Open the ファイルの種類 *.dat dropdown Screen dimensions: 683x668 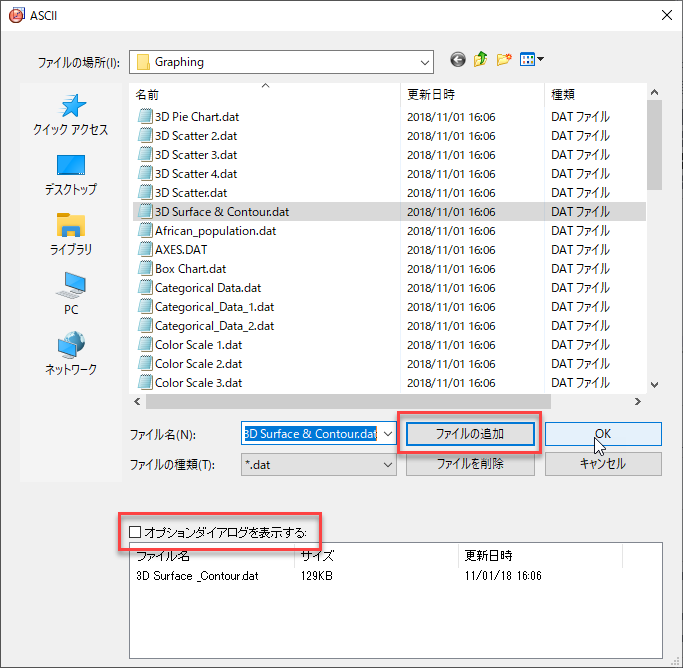pyautogui.click(x=318, y=465)
